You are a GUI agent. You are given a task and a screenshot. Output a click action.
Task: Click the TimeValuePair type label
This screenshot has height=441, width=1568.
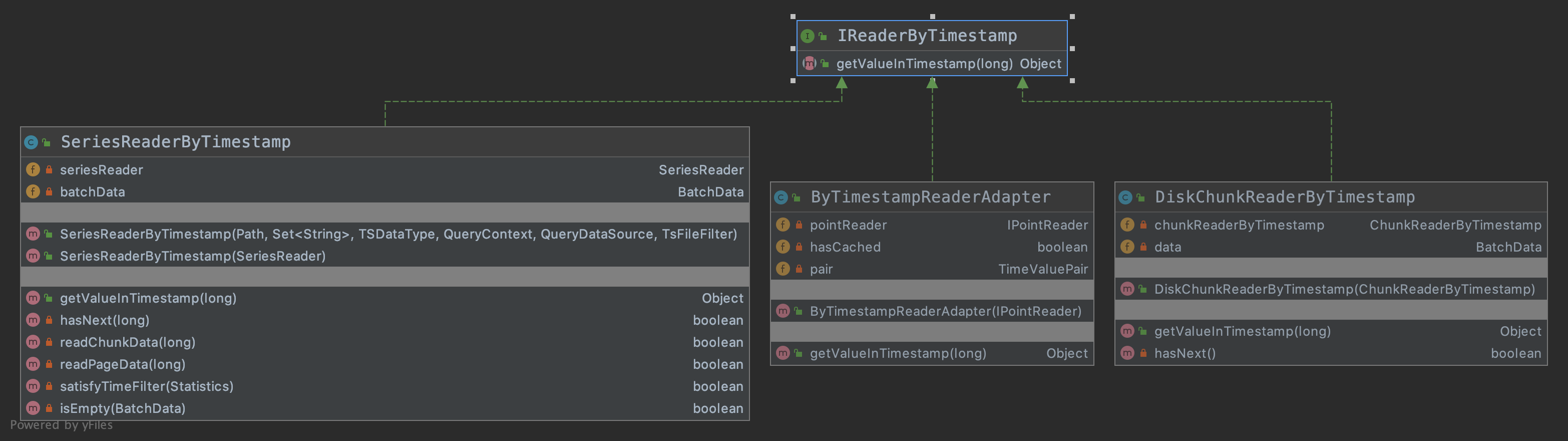tap(1043, 269)
